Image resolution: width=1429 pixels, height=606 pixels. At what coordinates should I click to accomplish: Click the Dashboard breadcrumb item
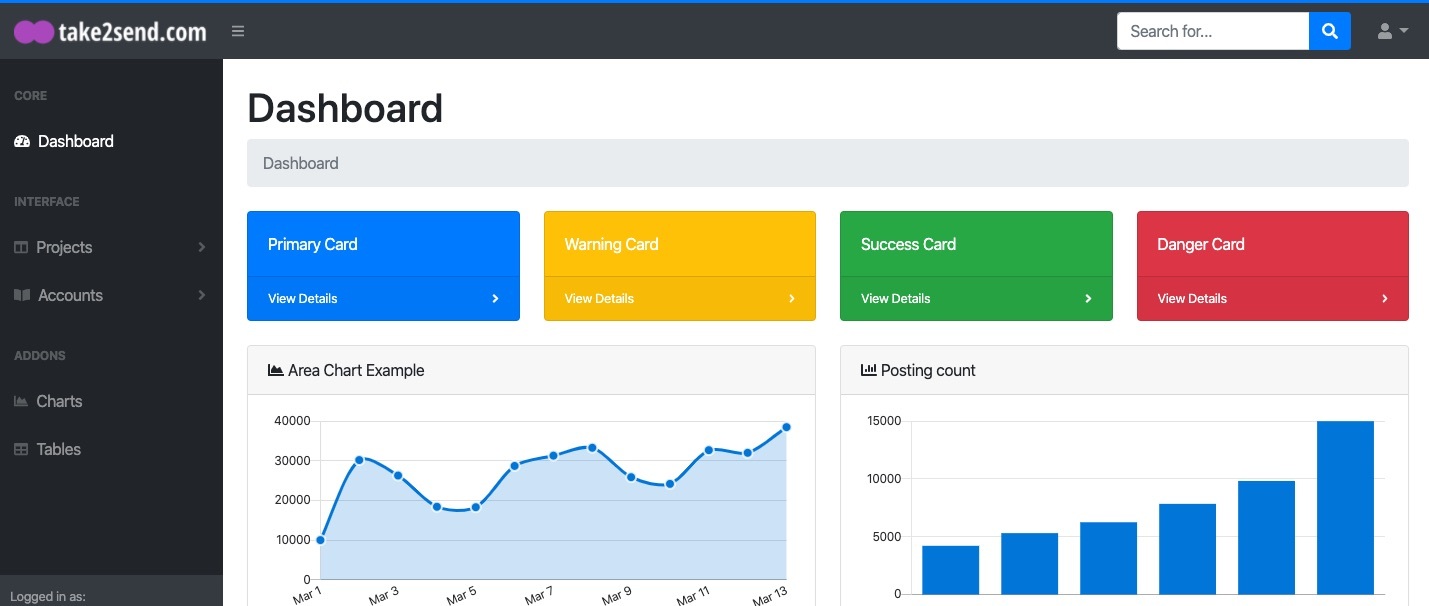[300, 163]
